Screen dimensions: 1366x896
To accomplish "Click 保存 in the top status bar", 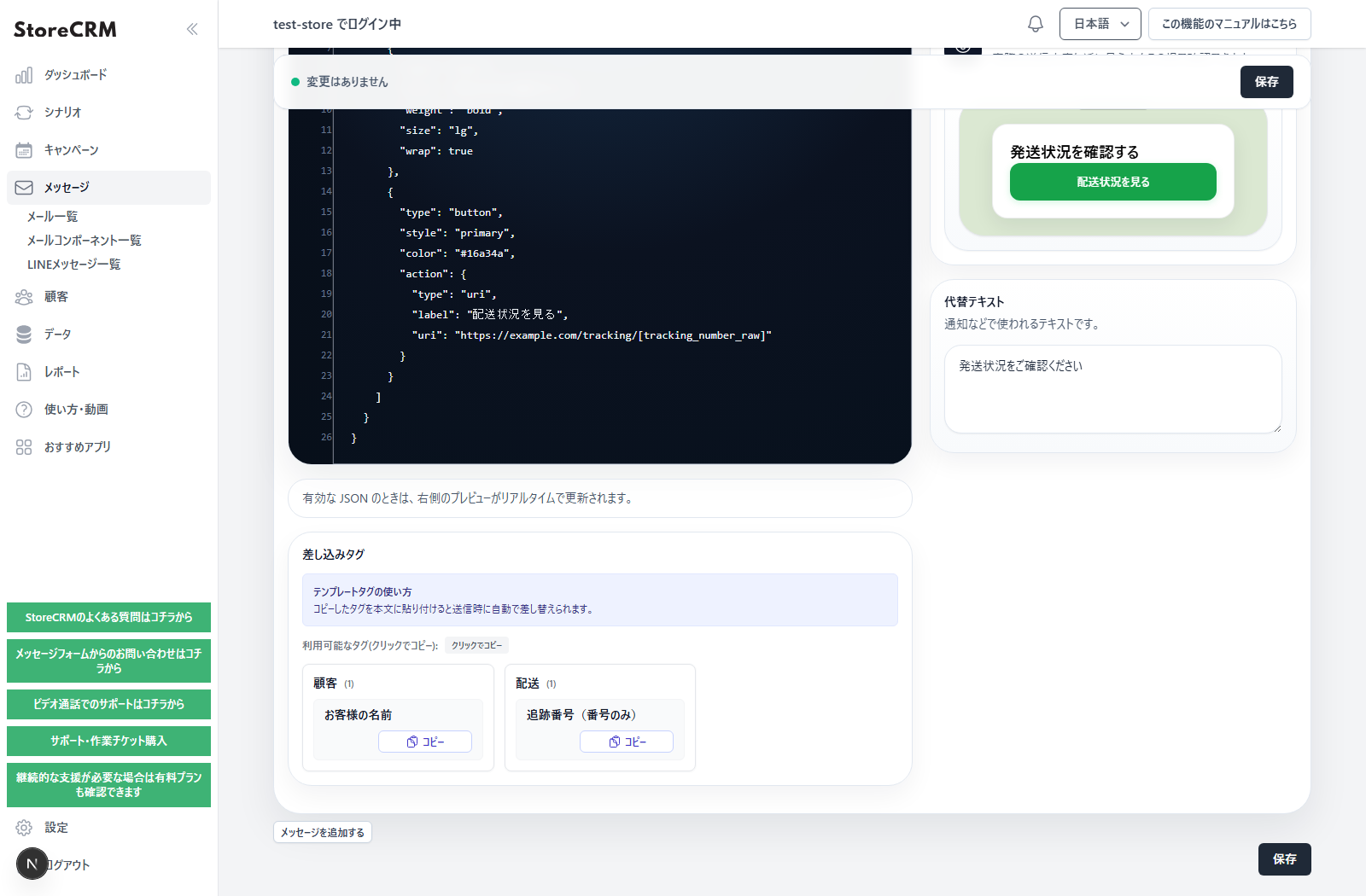I will coord(1267,82).
